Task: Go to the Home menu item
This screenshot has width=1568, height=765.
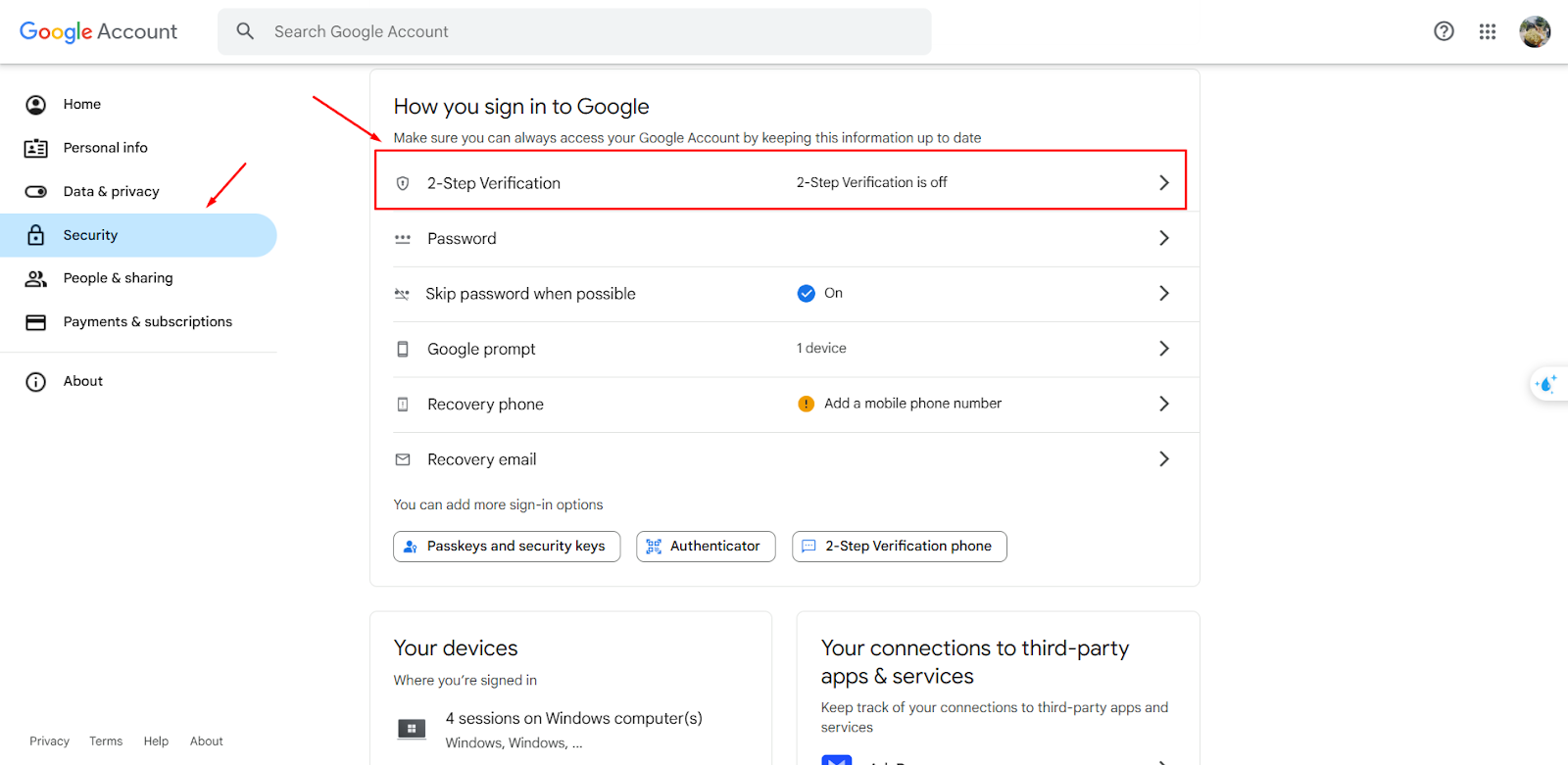Action: (x=138, y=105)
